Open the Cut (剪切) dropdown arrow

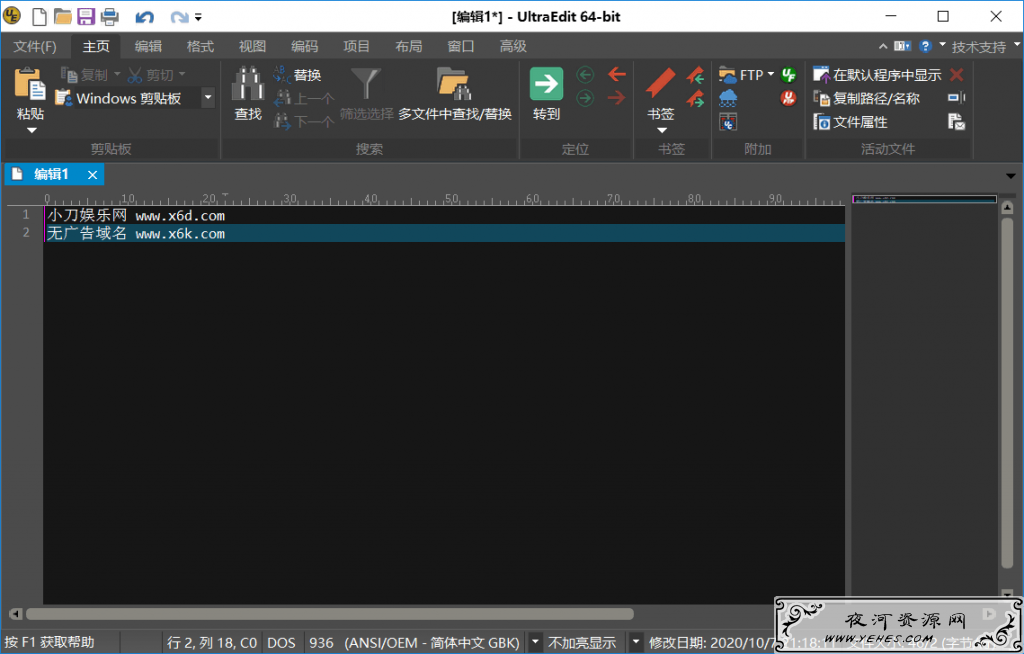click(182, 74)
